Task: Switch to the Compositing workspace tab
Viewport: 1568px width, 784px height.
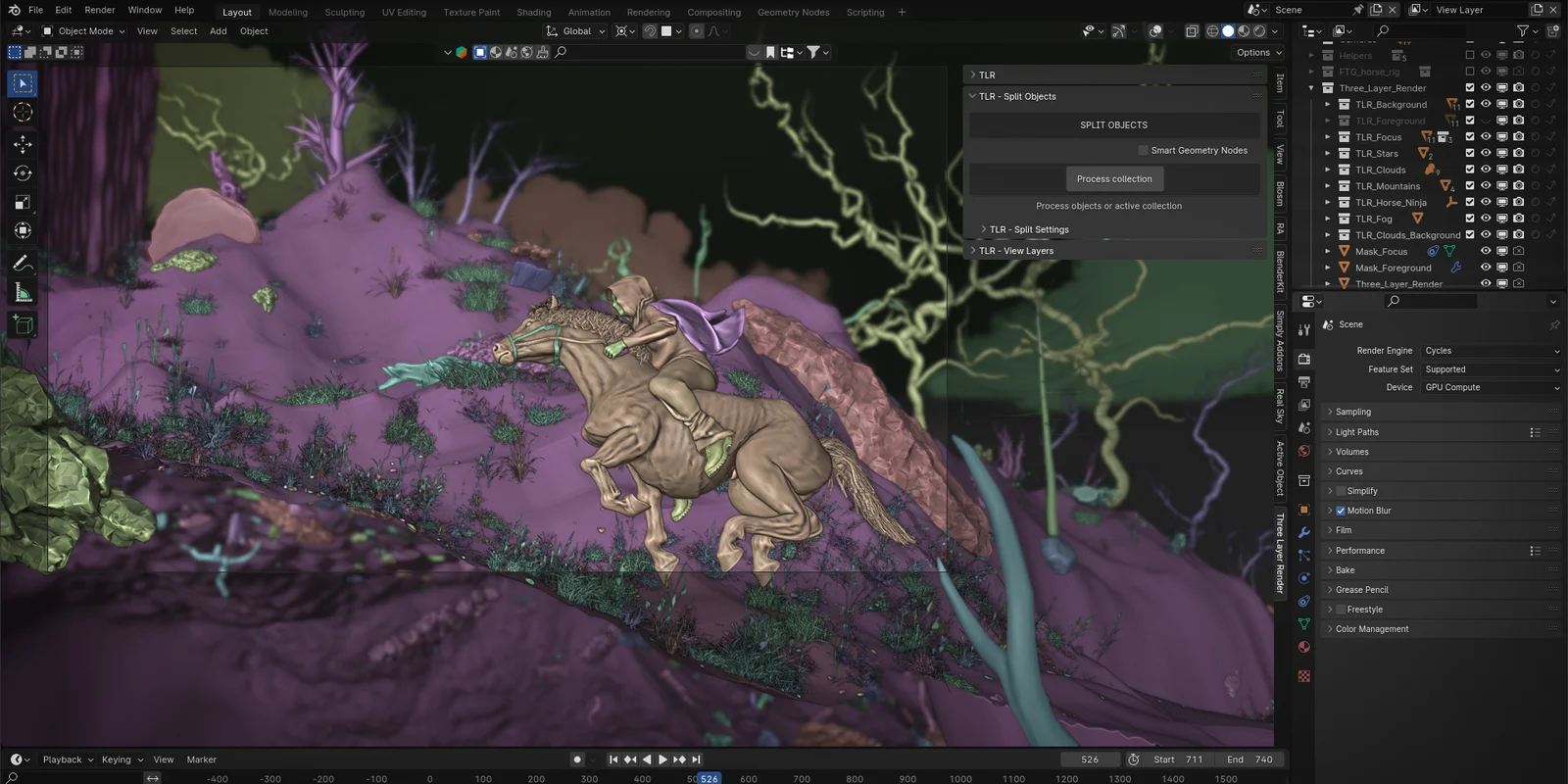Action: pyautogui.click(x=713, y=12)
